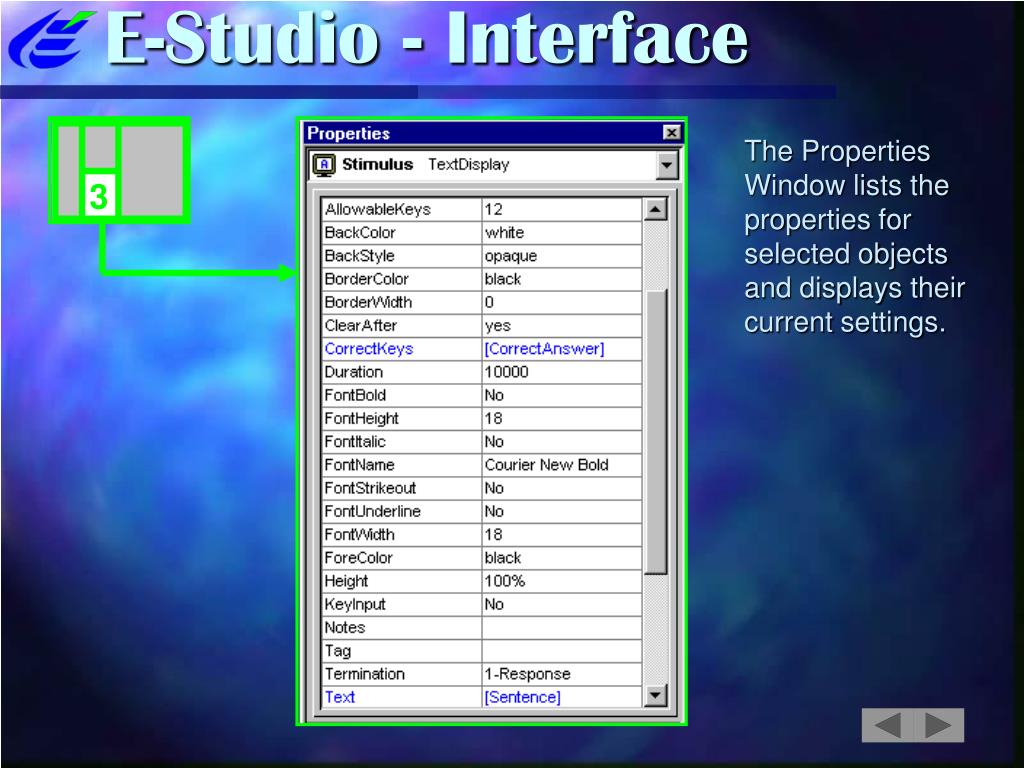Click the [CorrectAnswer] value
This screenshot has height=768, width=1024.
[x=562, y=349]
